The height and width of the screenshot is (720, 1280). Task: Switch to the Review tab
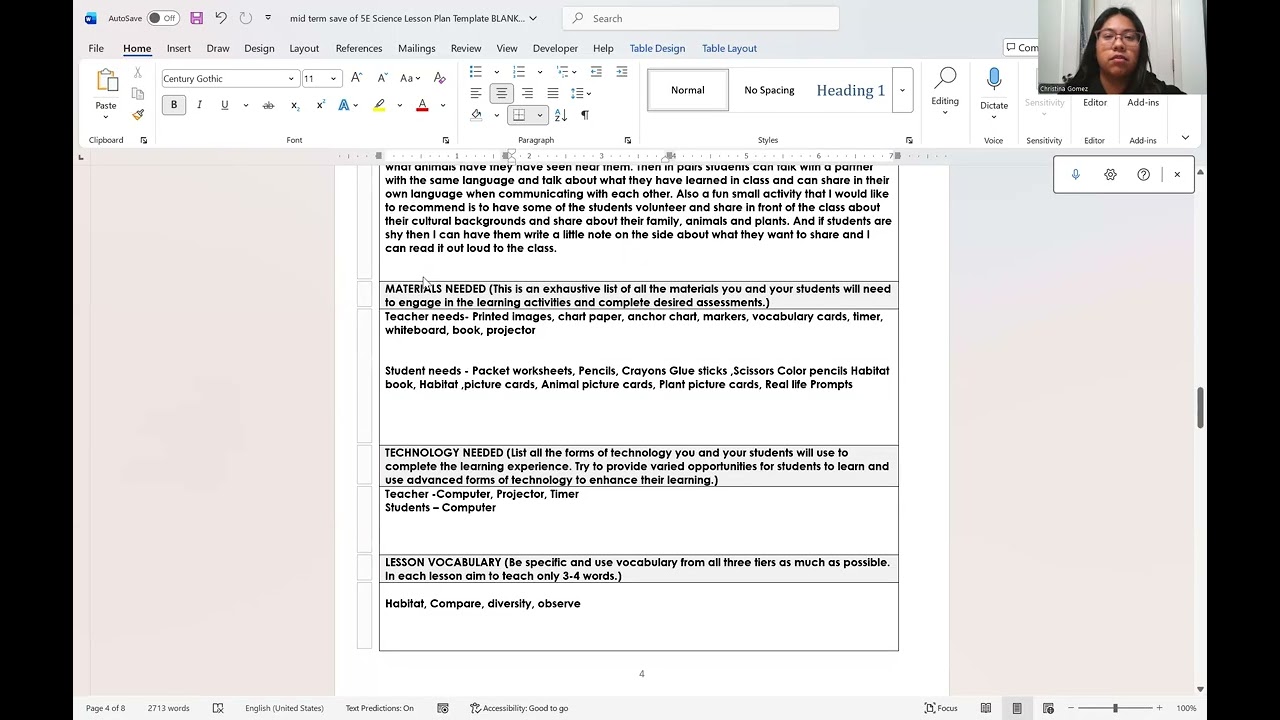coord(466,48)
